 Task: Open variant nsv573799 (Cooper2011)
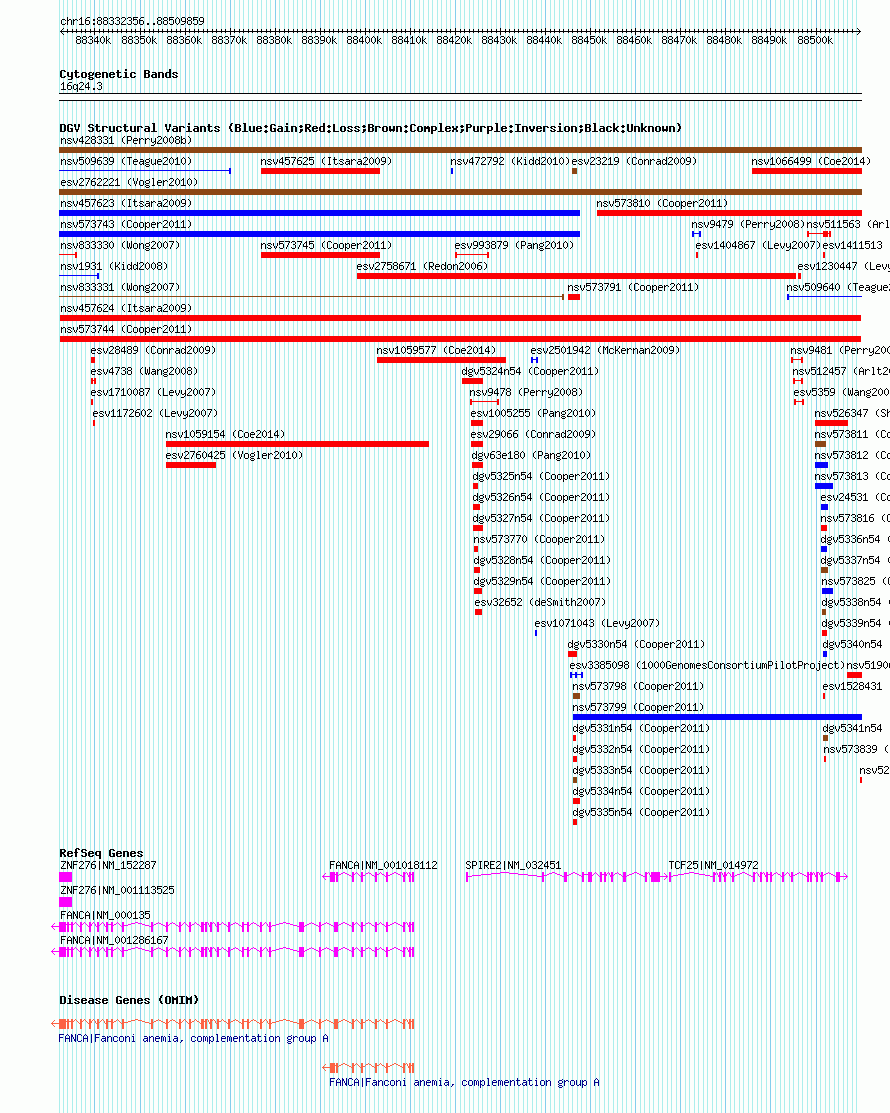(x=638, y=708)
